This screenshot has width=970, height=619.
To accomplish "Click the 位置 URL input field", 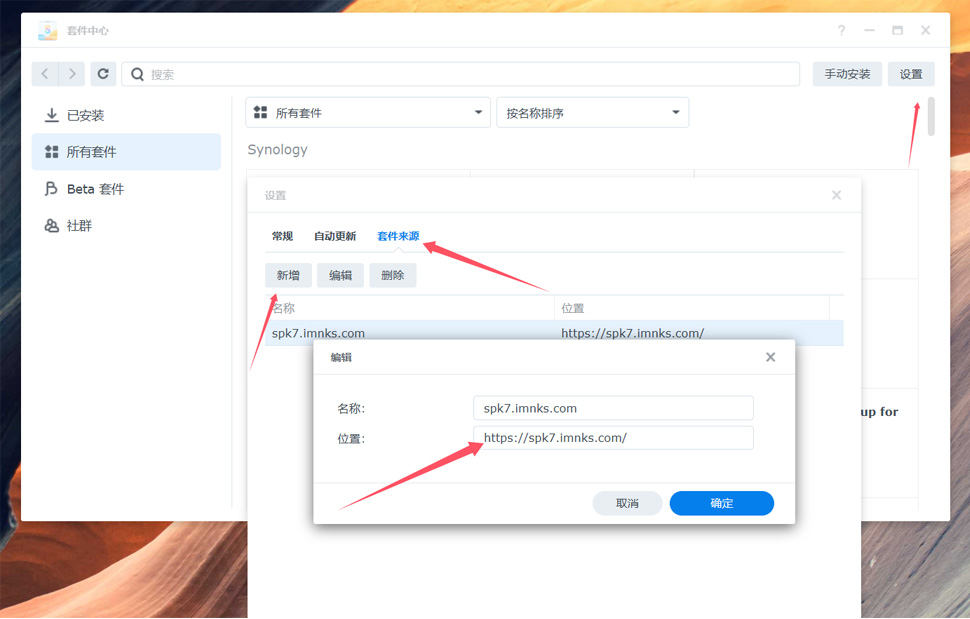I will (x=612, y=438).
